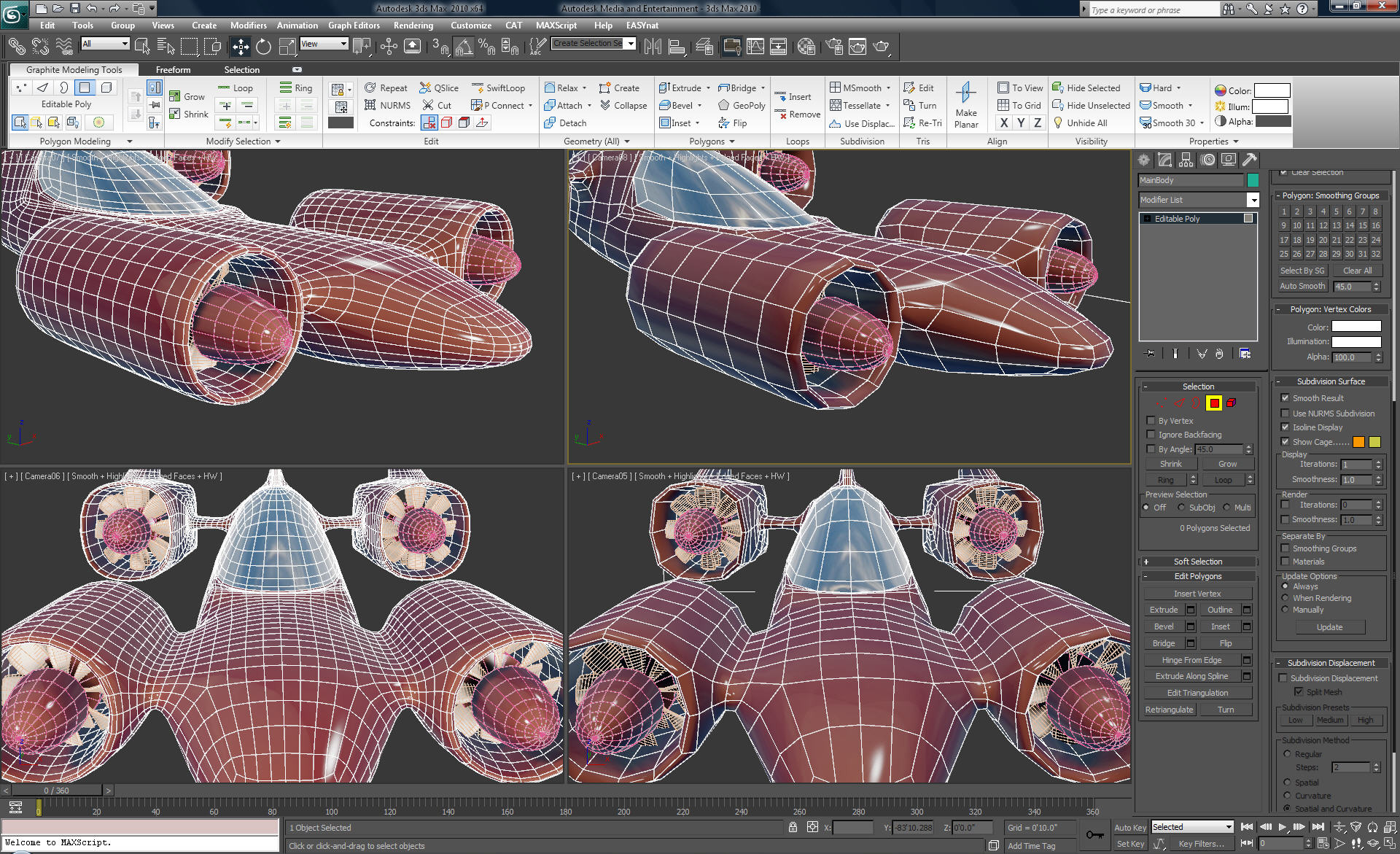The height and width of the screenshot is (854, 1400).
Task: Open the Modifier List dropdown
Action: click(x=1253, y=200)
